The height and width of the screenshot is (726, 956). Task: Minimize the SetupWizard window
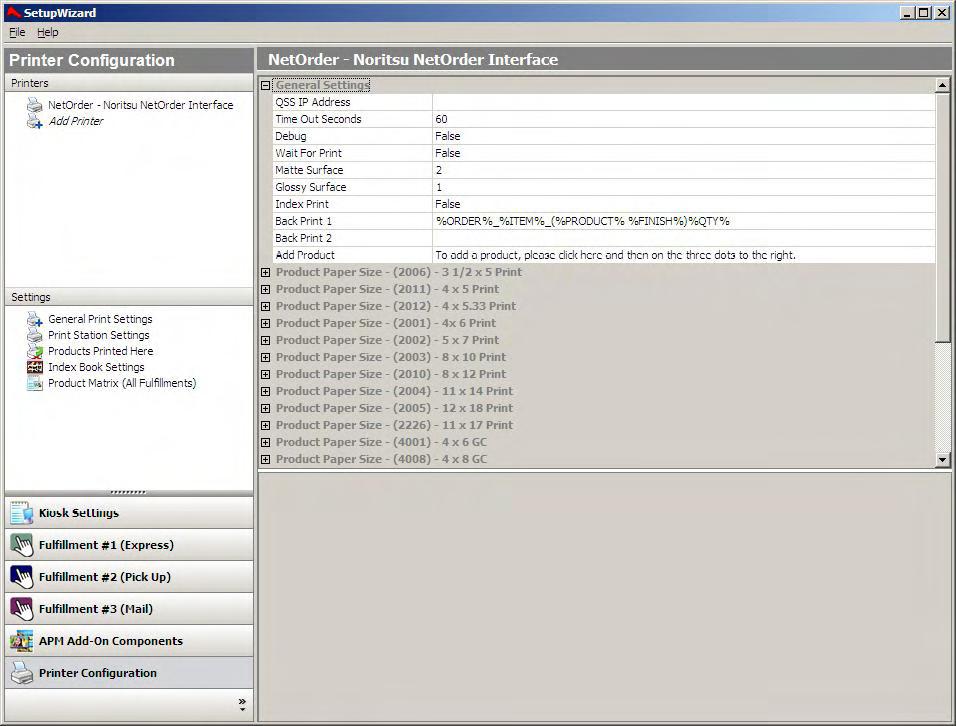tap(907, 13)
